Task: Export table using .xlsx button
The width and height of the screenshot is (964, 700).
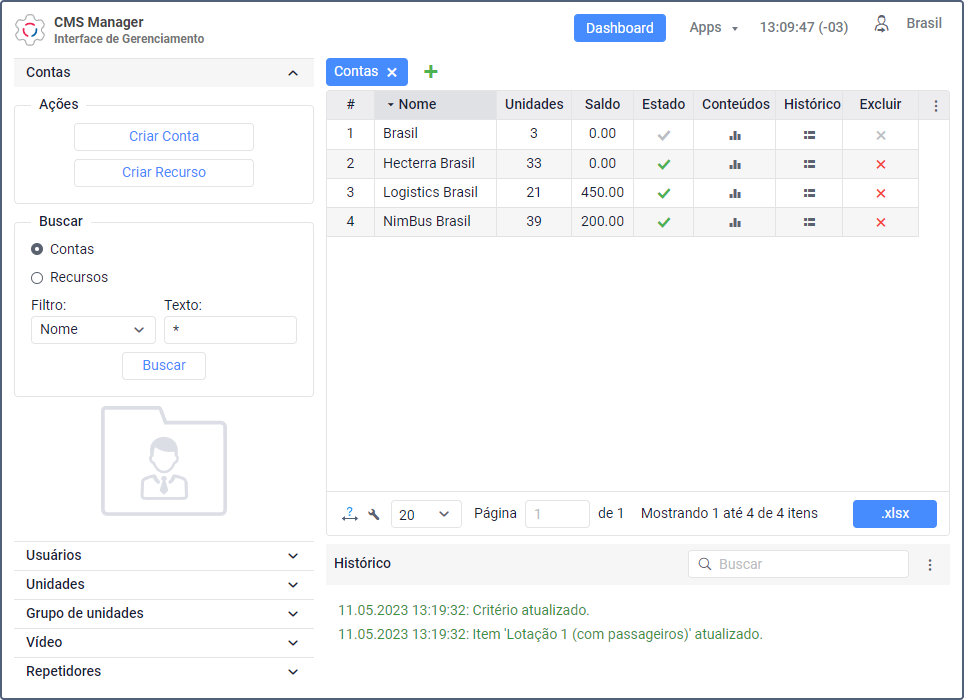Action: tap(894, 514)
